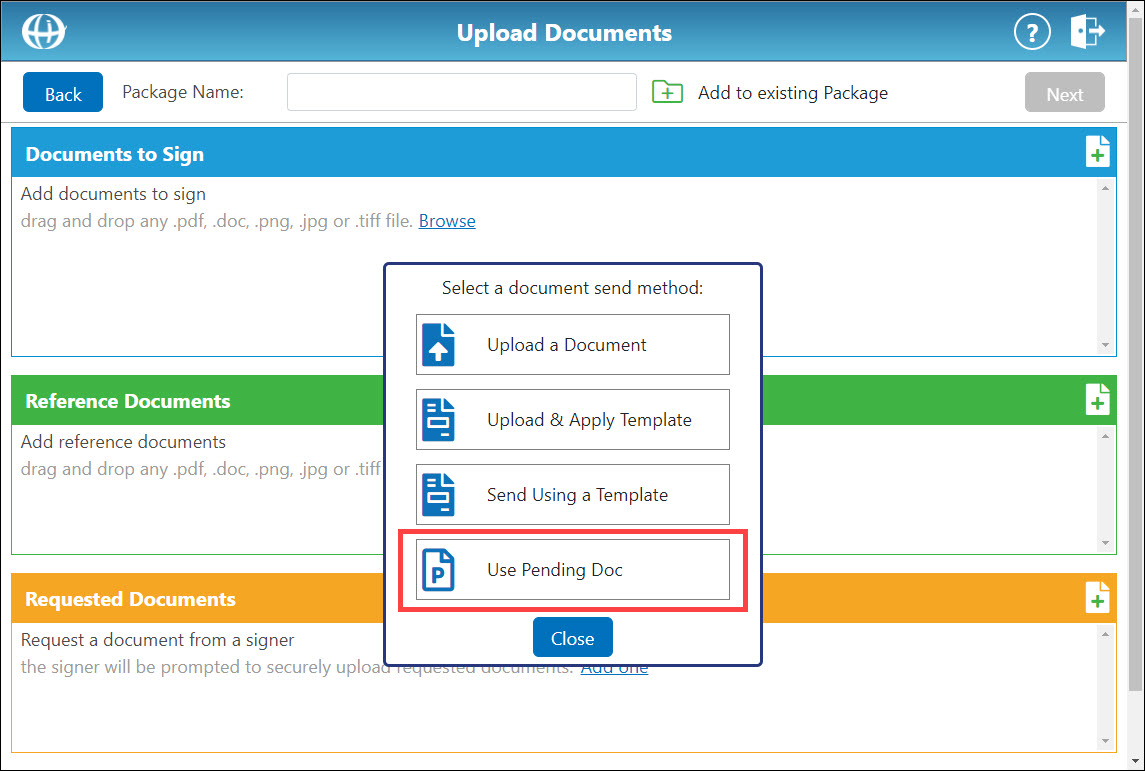The image size is (1145, 771).
Task: Click the add icon on Requested Documents header
Action: tap(1097, 596)
